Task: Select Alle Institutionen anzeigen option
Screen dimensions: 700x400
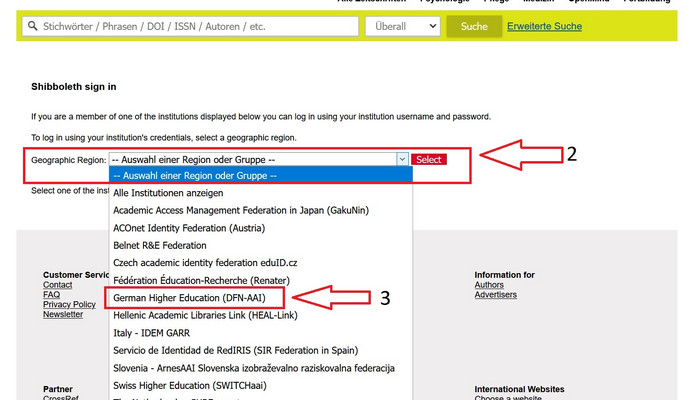Action: [261, 193]
